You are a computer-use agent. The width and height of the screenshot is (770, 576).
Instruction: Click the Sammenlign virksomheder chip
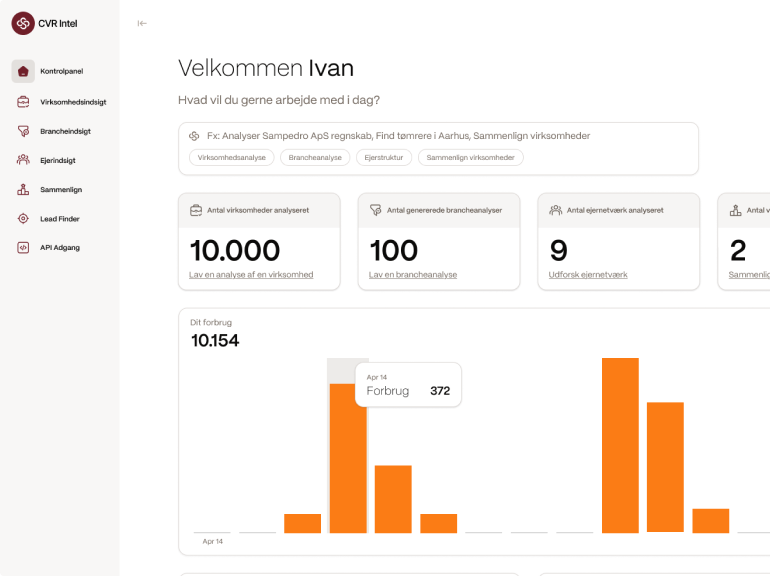tap(469, 158)
